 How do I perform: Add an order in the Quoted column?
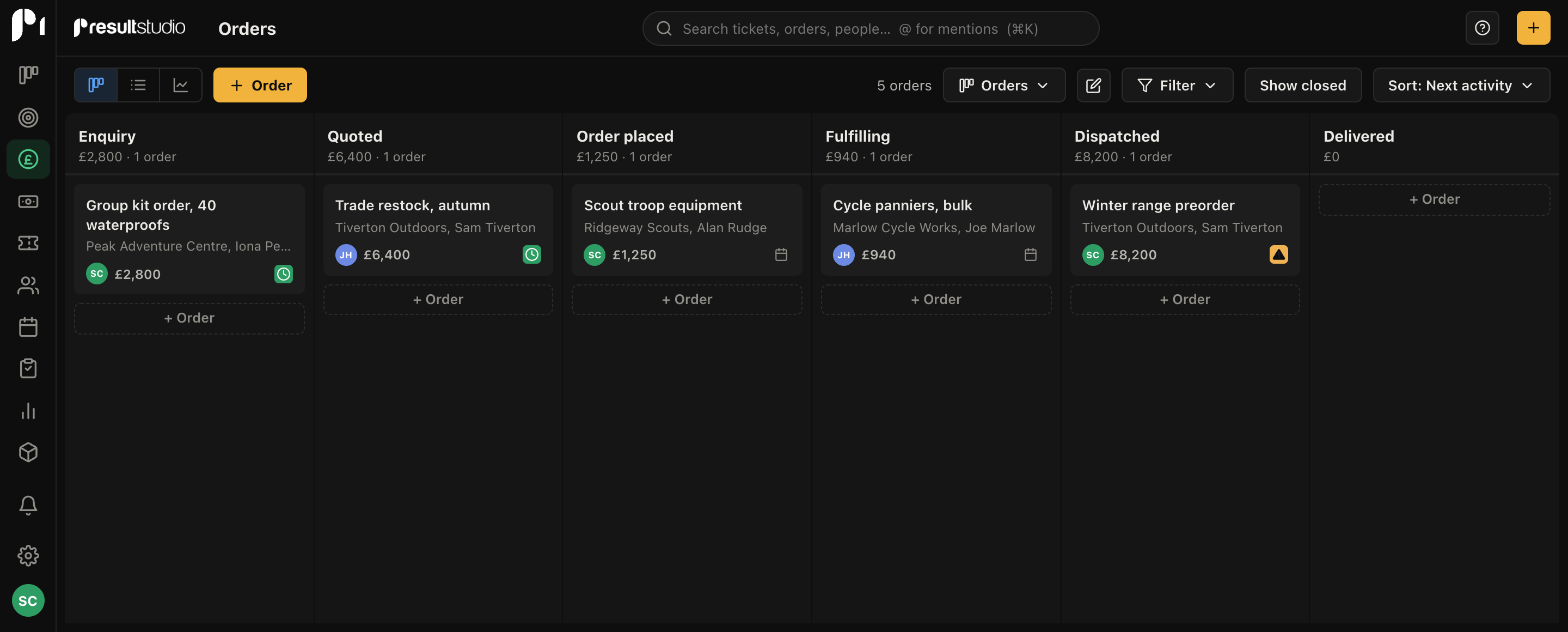coord(438,300)
